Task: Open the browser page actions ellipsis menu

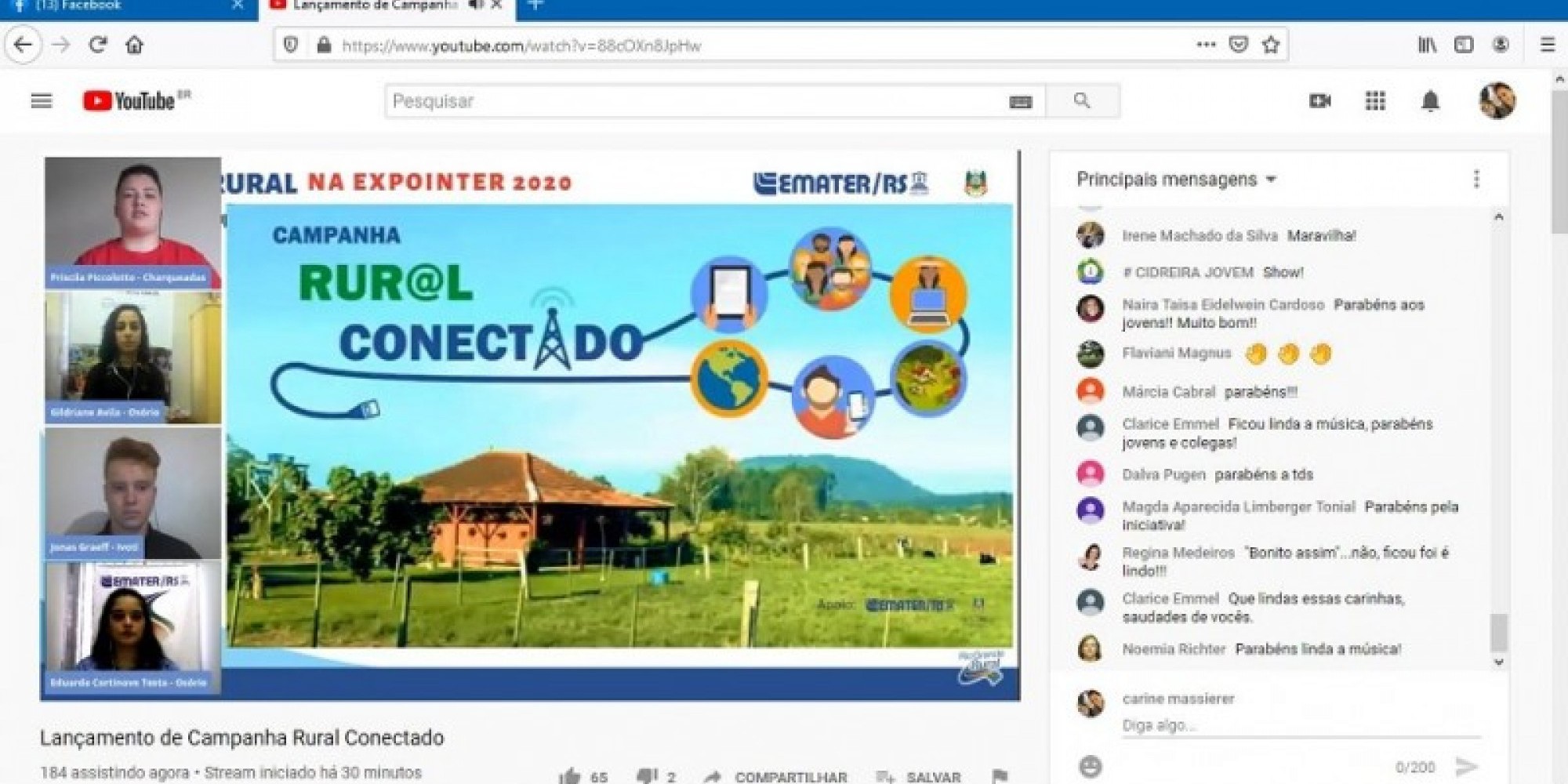Action: (1206, 45)
